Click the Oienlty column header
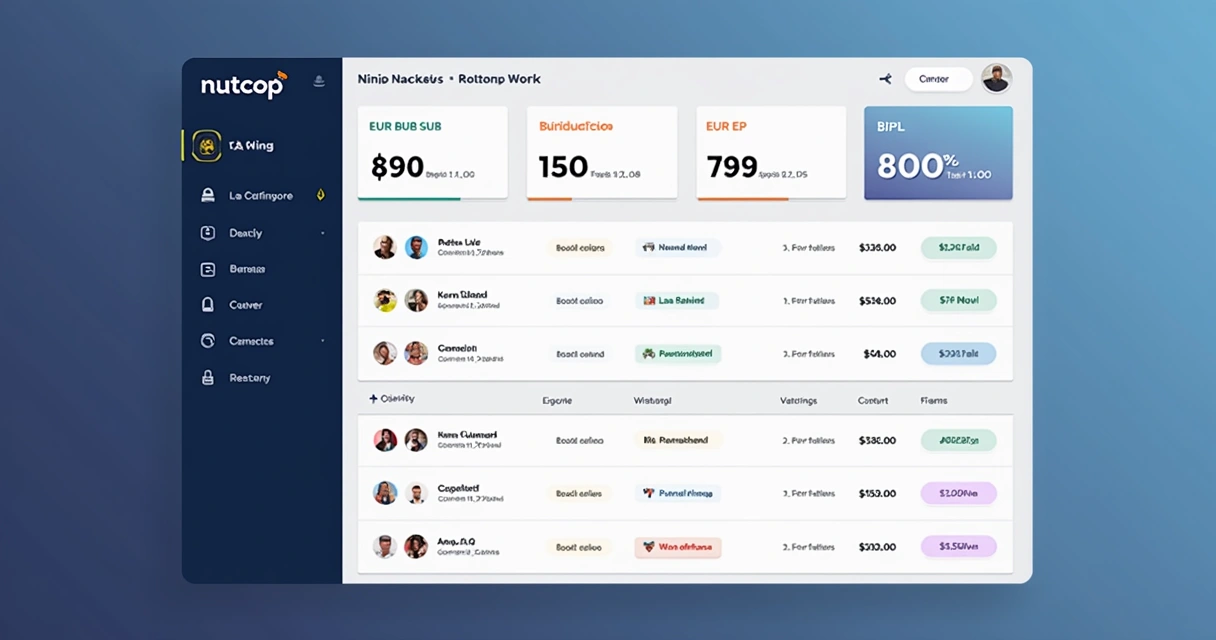The image size is (1216, 640). point(397,399)
